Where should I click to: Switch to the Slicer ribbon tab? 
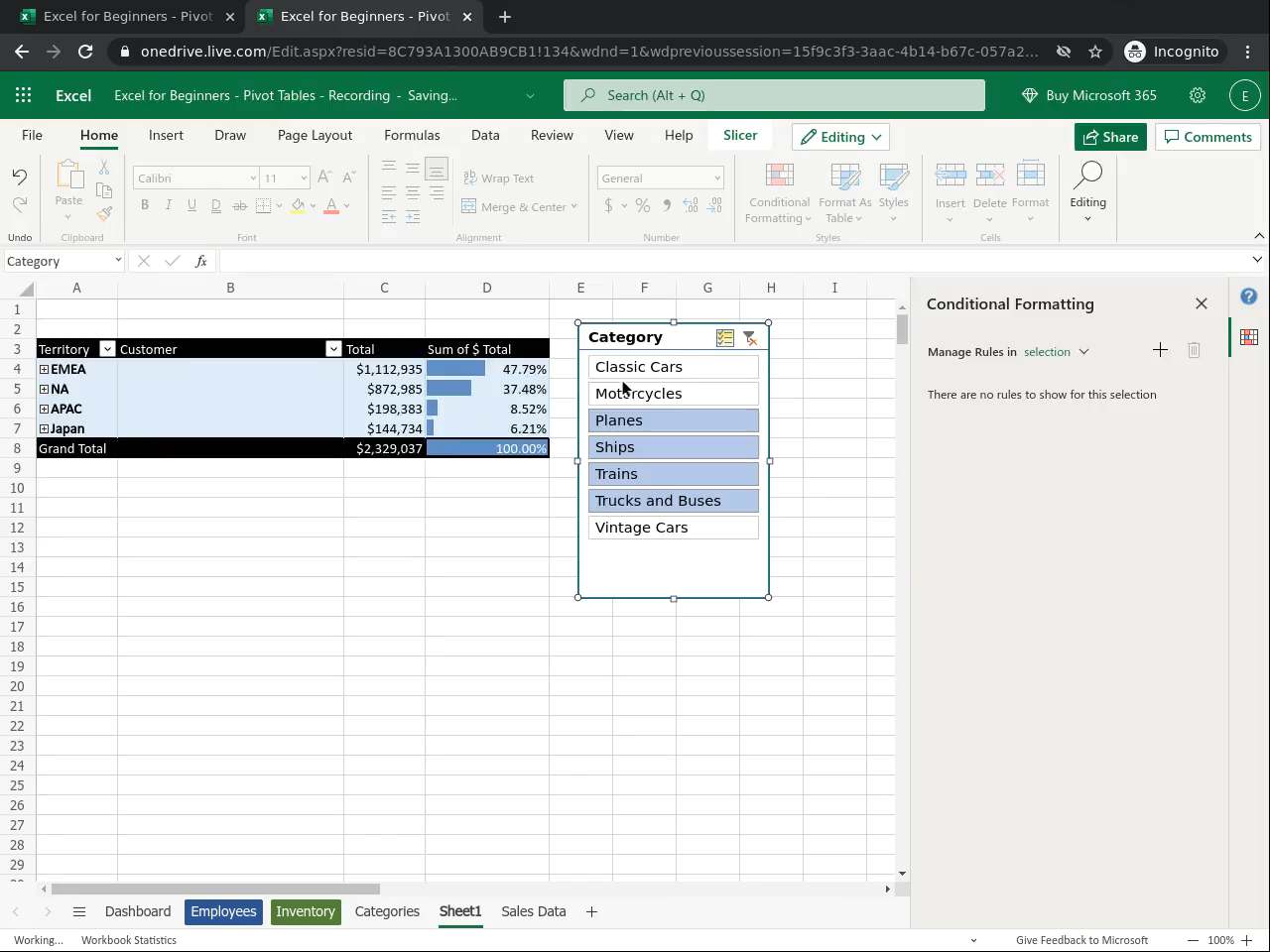pos(739,136)
